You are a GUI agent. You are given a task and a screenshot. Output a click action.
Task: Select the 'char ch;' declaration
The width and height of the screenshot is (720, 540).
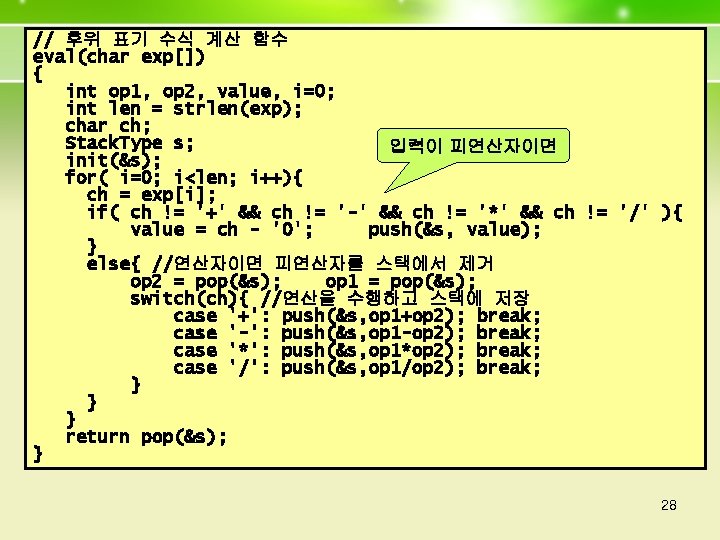(x=108, y=126)
